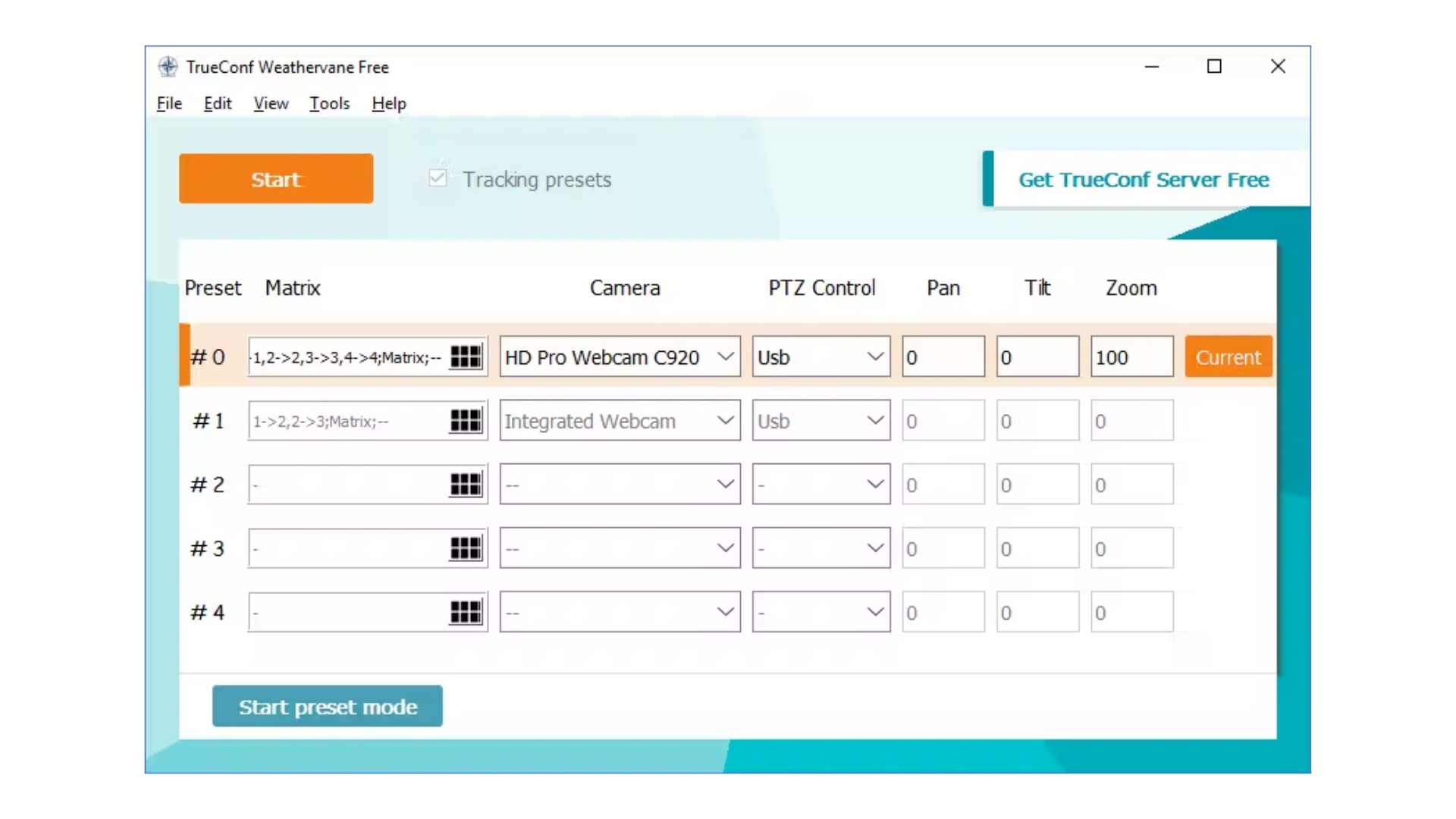Click the TrueConf Weathervane title bar icon
1456x819 pixels.
point(168,67)
